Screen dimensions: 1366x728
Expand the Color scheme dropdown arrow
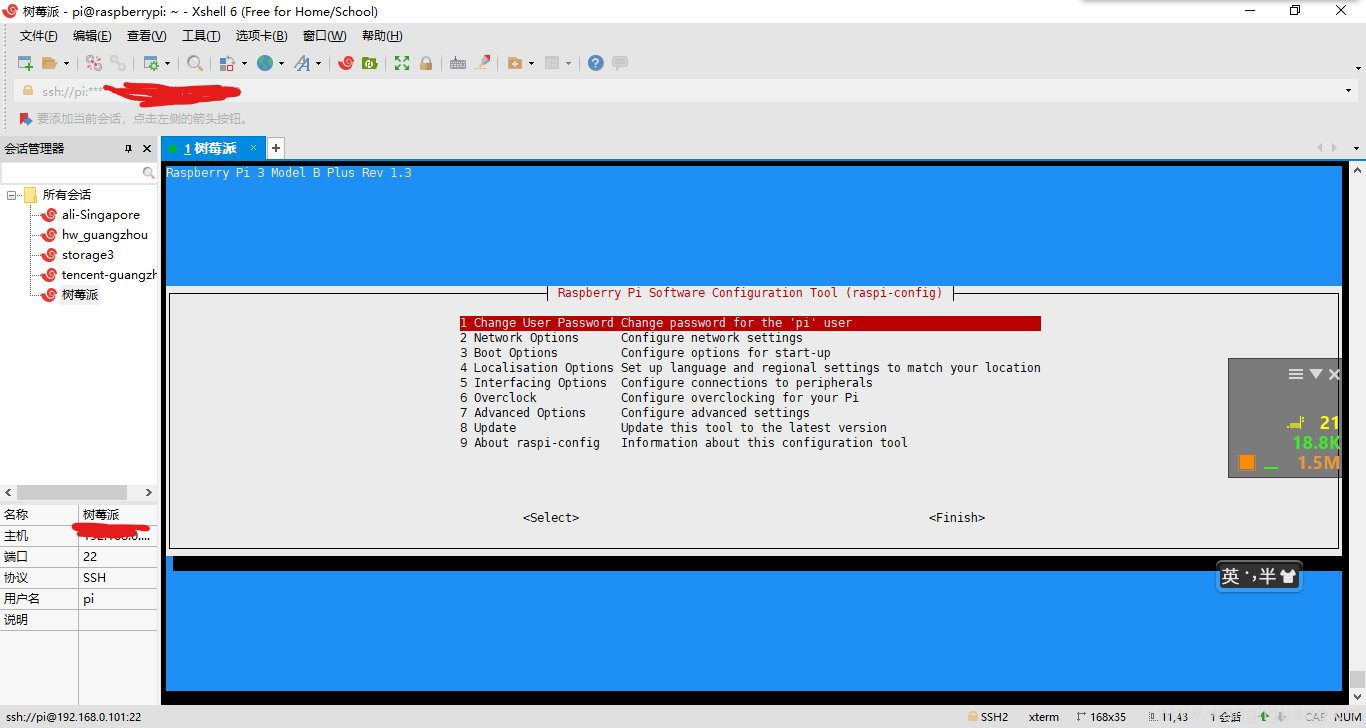point(244,63)
